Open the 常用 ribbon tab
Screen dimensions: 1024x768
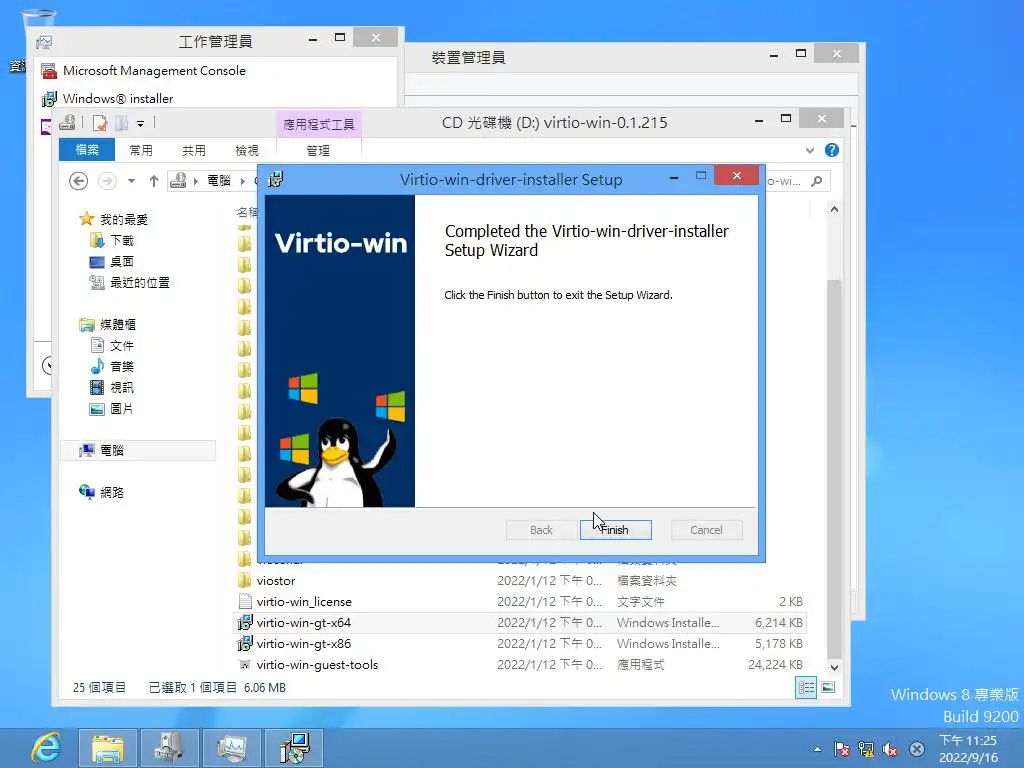pos(140,151)
